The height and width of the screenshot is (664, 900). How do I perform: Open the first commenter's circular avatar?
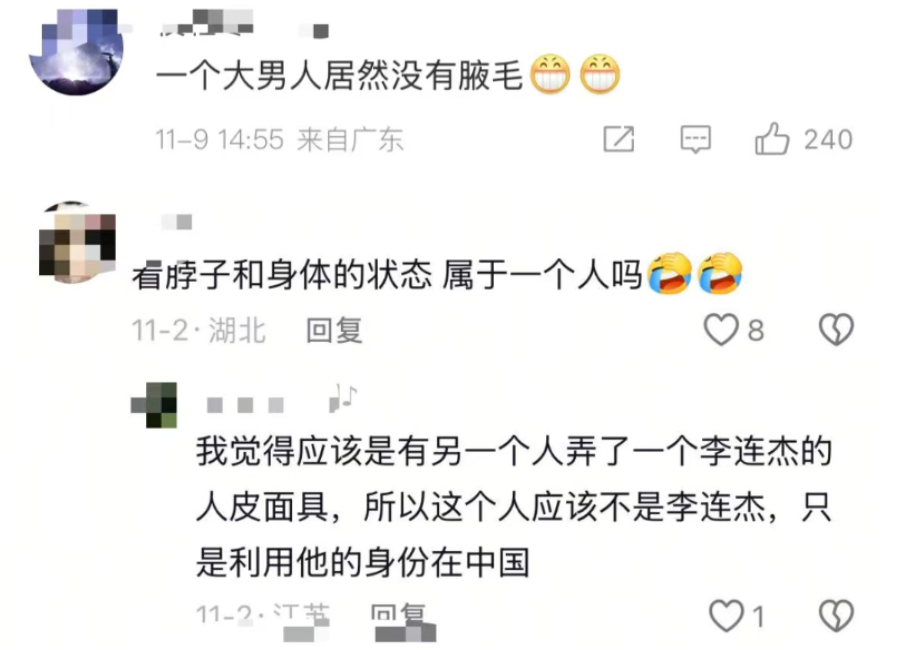point(76,52)
